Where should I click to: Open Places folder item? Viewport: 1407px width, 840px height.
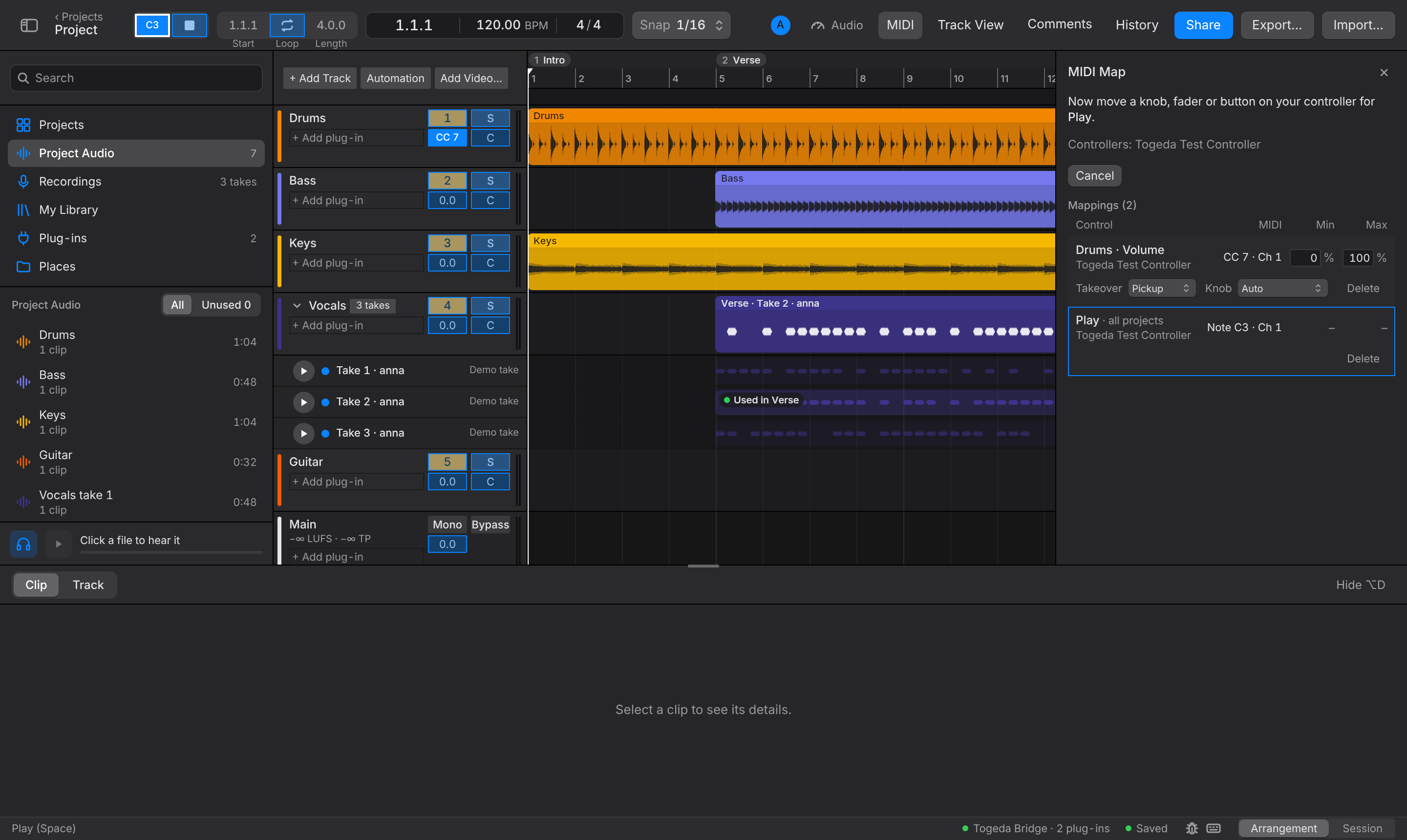coord(136,266)
